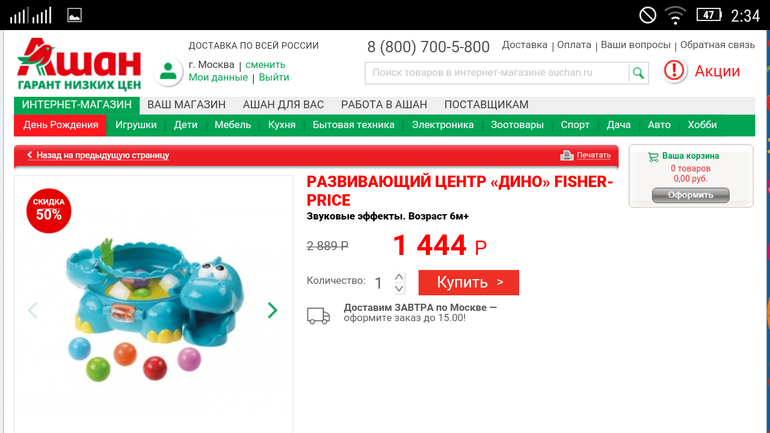Click the printer icon next to Печатать
The height and width of the screenshot is (433, 770).
tap(567, 155)
